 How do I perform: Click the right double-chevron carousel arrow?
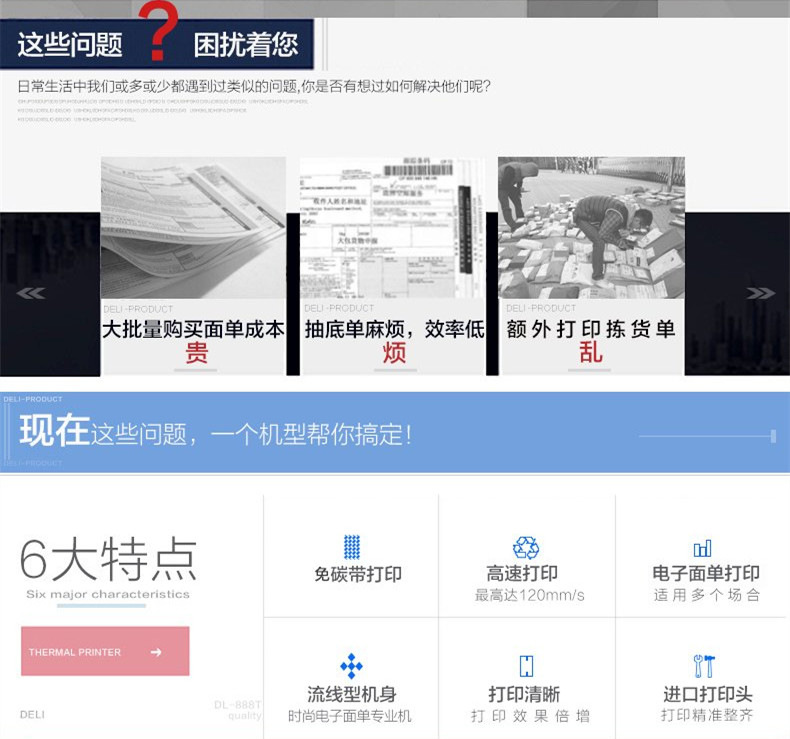[x=760, y=293]
